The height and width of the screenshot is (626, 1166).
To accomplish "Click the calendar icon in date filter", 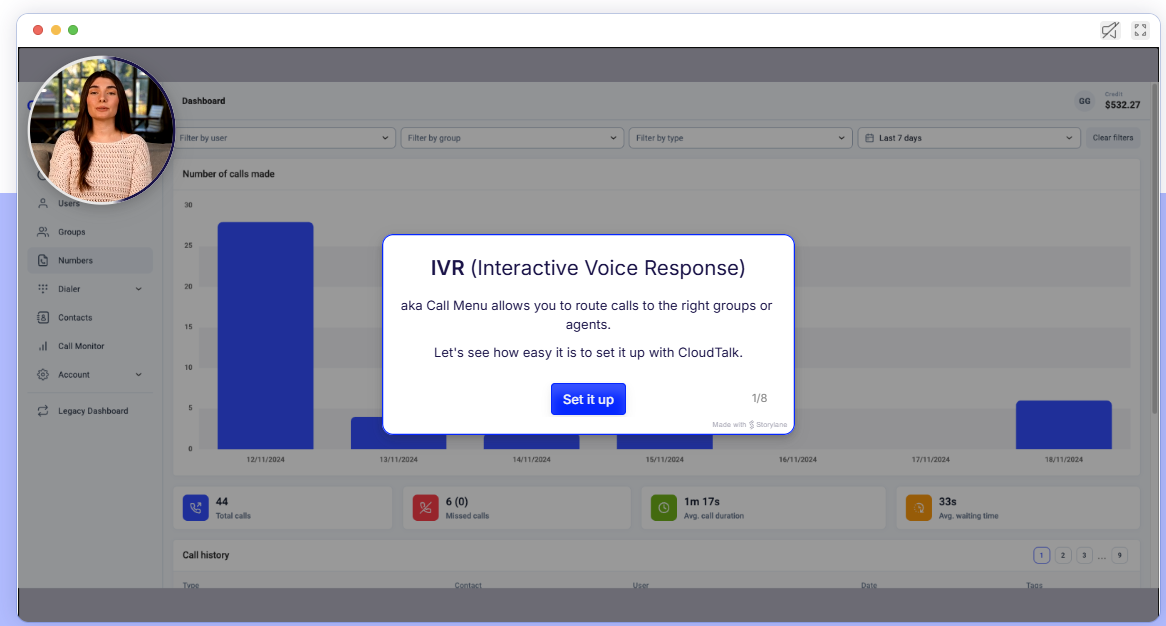I will [x=869, y=138].
